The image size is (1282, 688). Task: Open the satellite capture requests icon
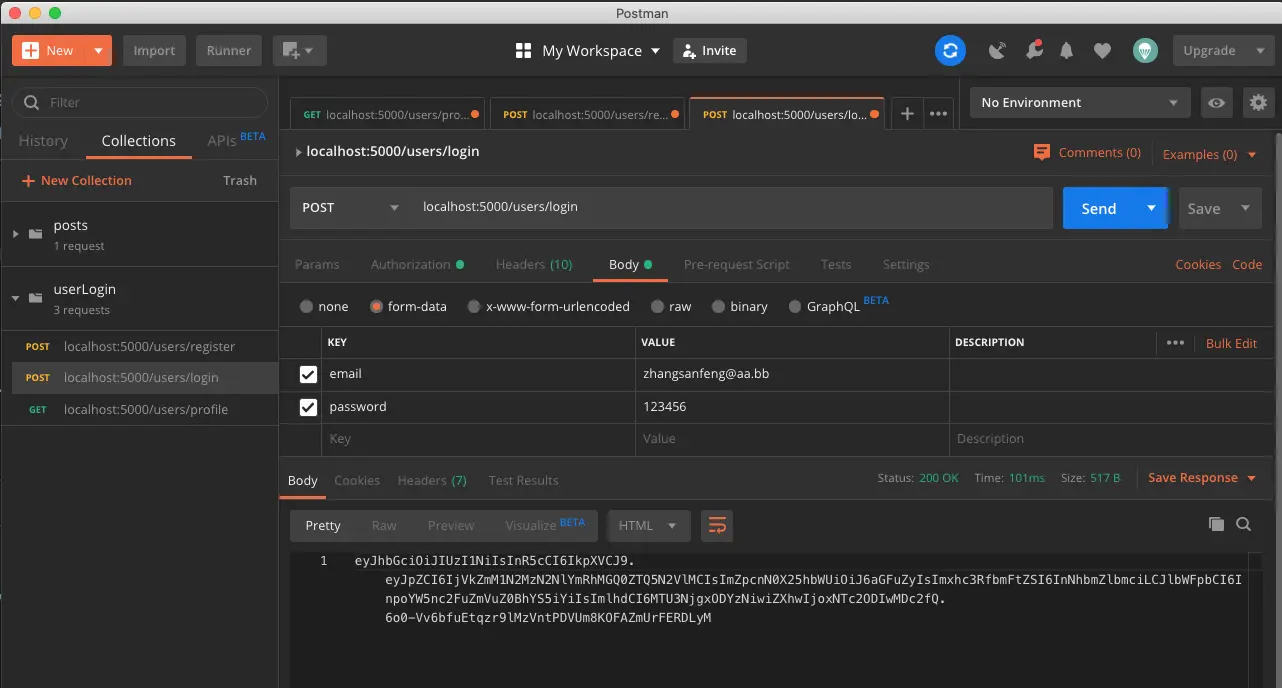[997, 51]
